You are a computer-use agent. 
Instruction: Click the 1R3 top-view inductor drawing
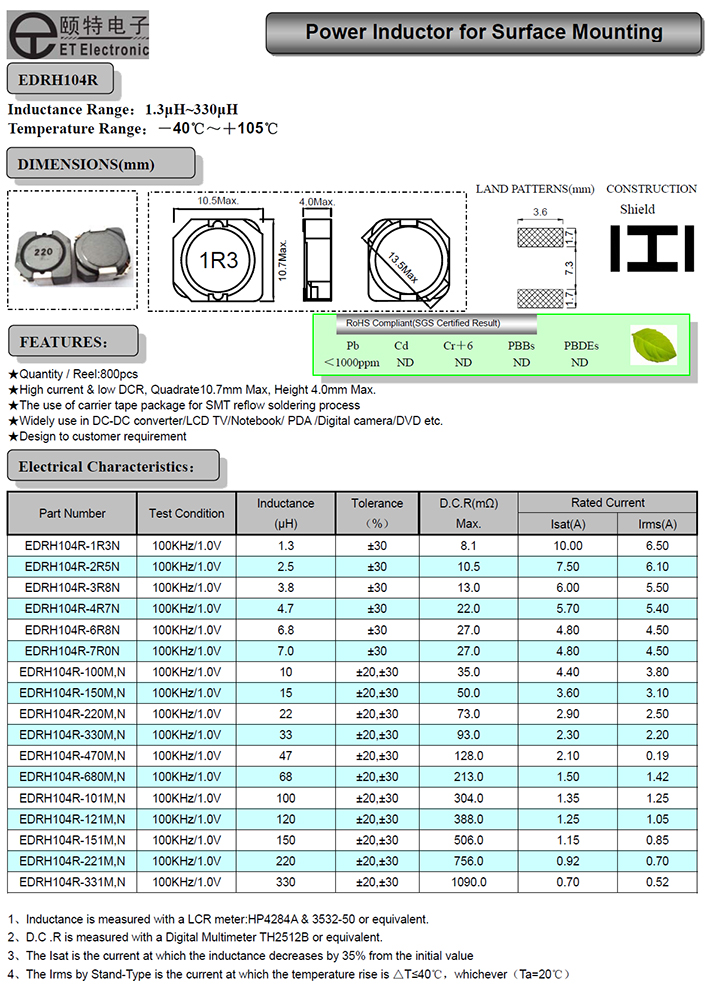pos(218,261)
